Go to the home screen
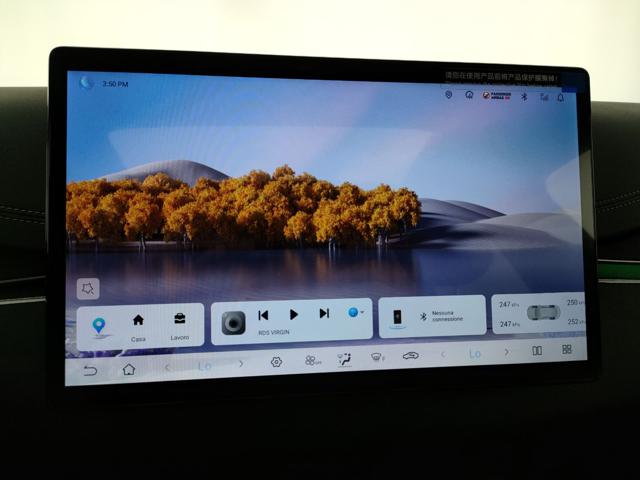 point(128,369)
